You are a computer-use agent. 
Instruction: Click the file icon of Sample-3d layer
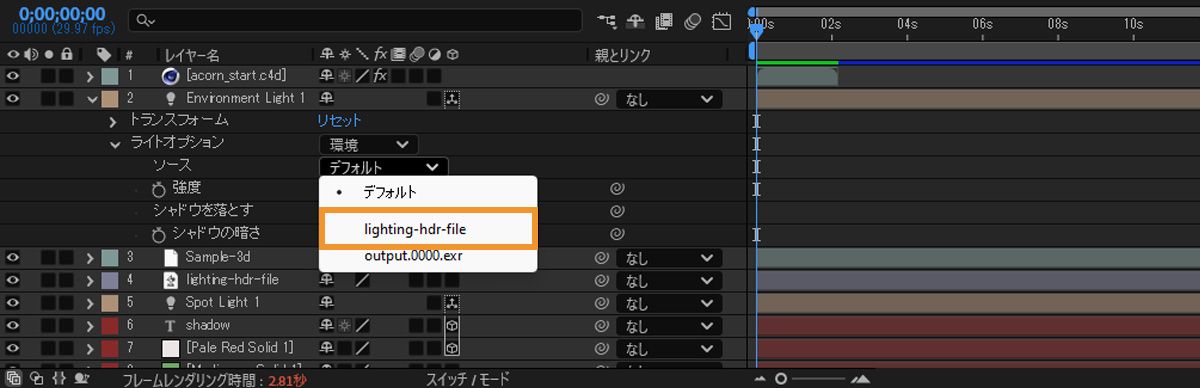170,257
